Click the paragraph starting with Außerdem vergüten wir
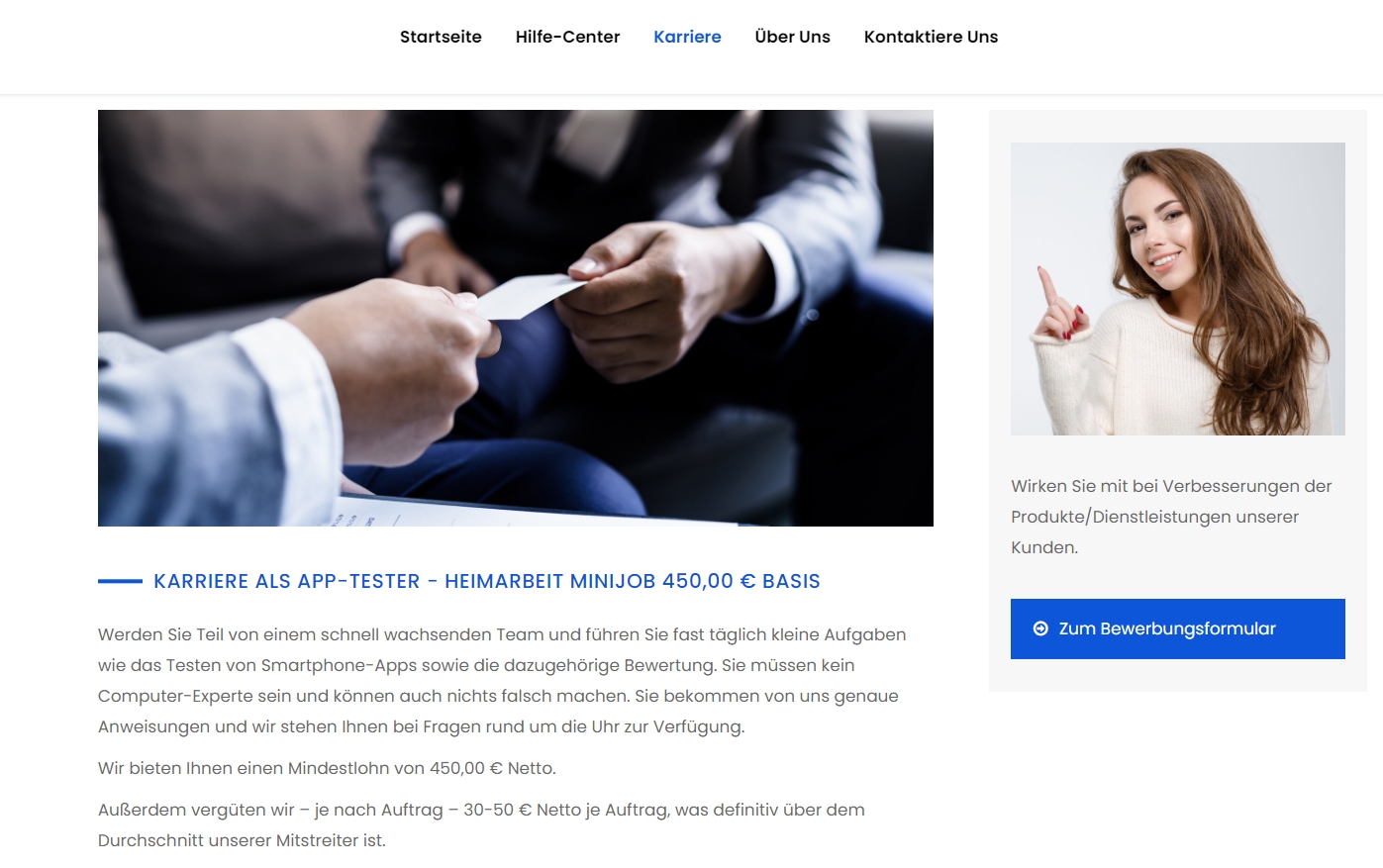 pos(482,824)
